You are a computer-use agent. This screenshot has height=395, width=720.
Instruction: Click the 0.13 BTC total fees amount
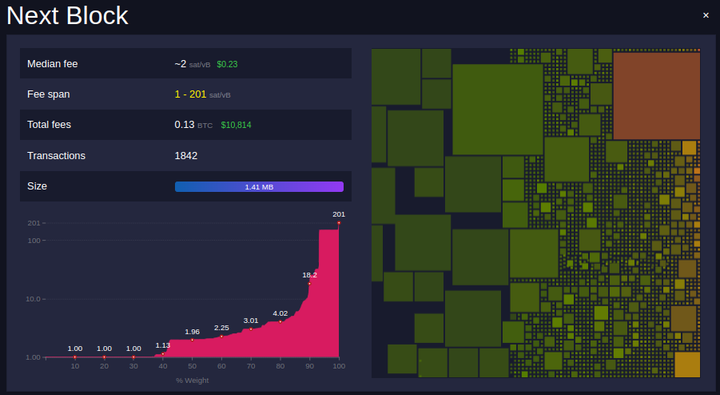coord(193,124)
